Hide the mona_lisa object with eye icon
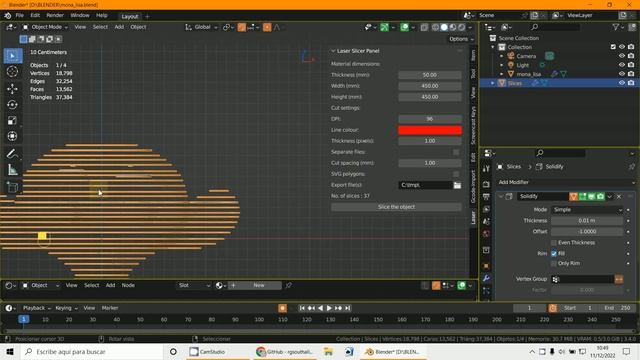The image size is (640, 360). point(622,74)
